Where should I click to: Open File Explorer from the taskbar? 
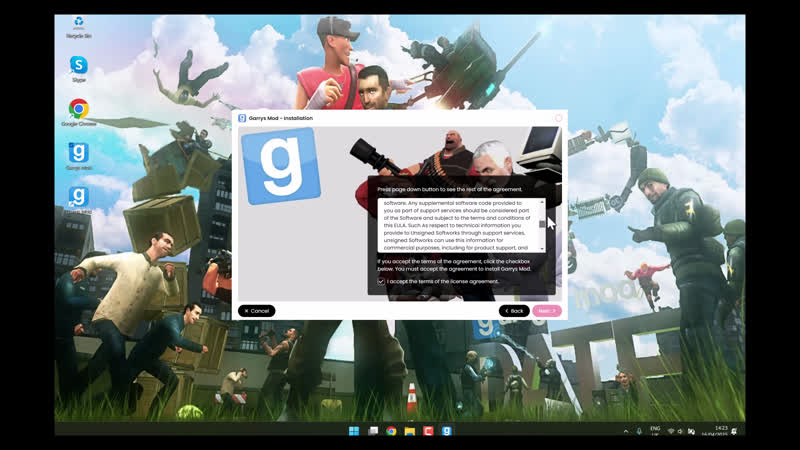(x=410, y=431)
